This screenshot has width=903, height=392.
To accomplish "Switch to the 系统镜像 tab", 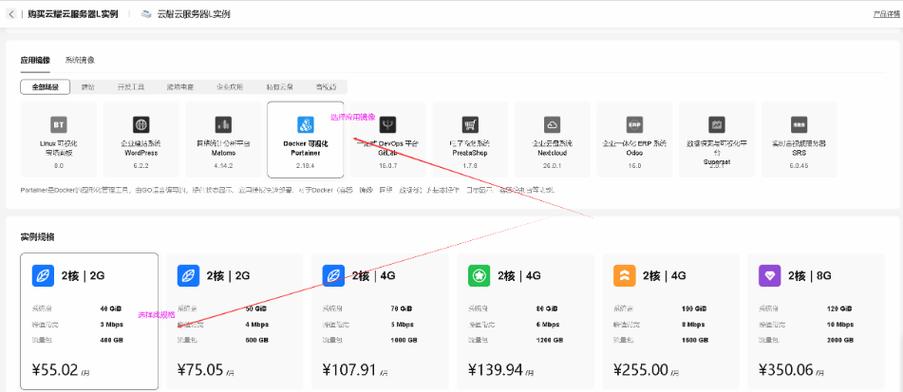I will tap(80, 60).
